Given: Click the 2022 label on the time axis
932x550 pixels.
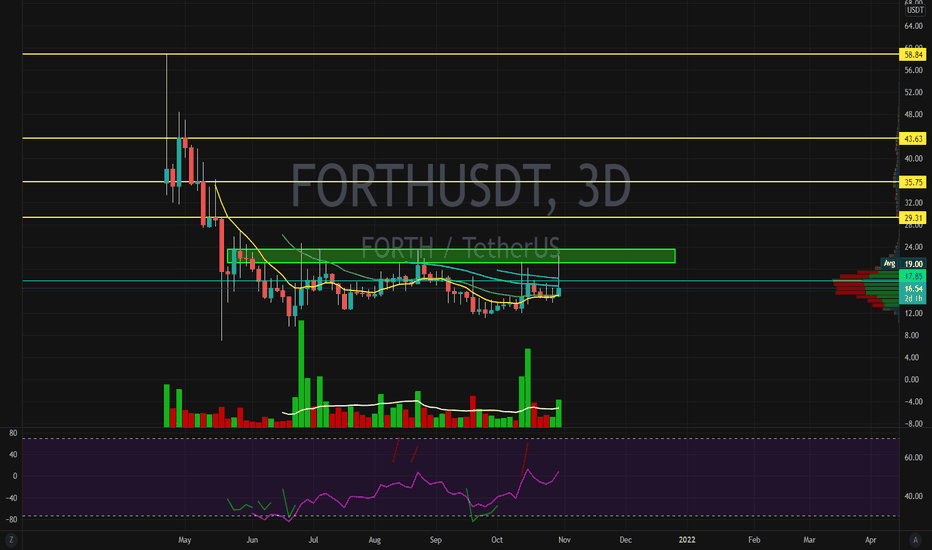Looking at the screenshot, I should (x=687, y=540).
